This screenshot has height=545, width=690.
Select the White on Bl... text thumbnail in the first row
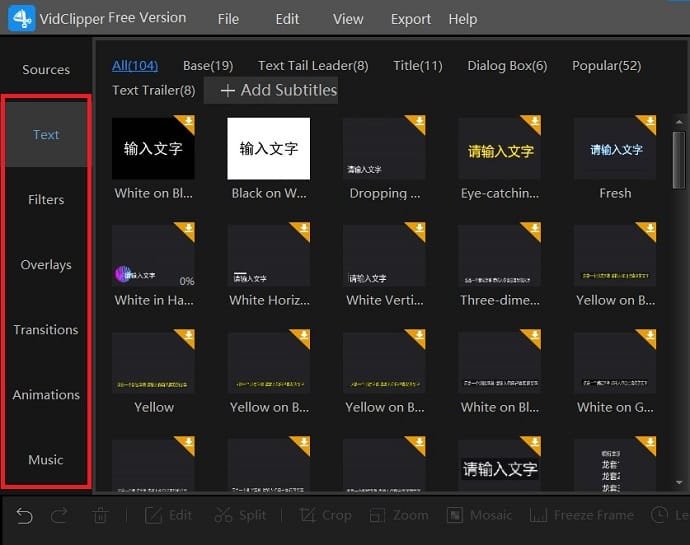(153, 148)
